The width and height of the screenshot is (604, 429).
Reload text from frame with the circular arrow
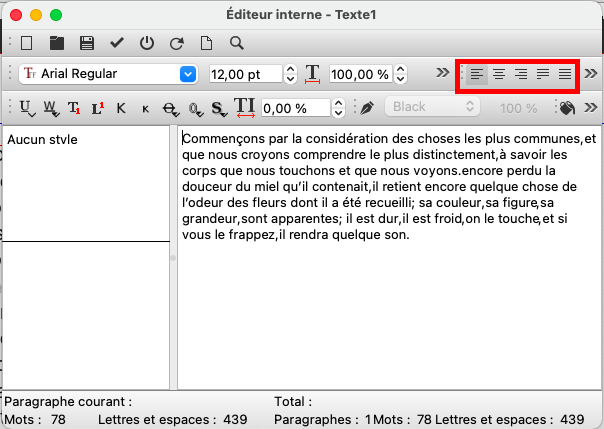click(177, 43)
